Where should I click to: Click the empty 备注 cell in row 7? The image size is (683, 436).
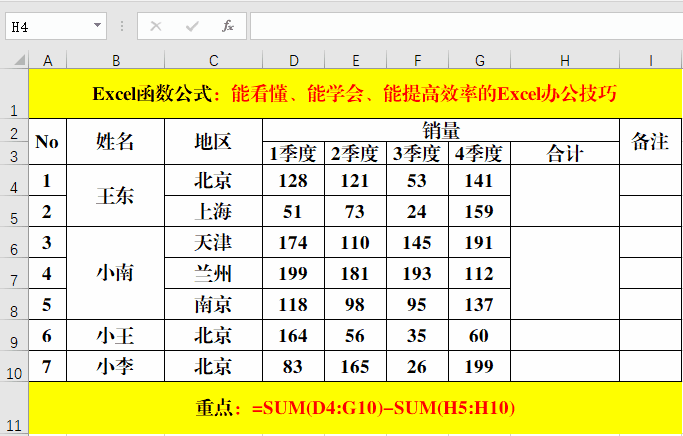(651, 273)
